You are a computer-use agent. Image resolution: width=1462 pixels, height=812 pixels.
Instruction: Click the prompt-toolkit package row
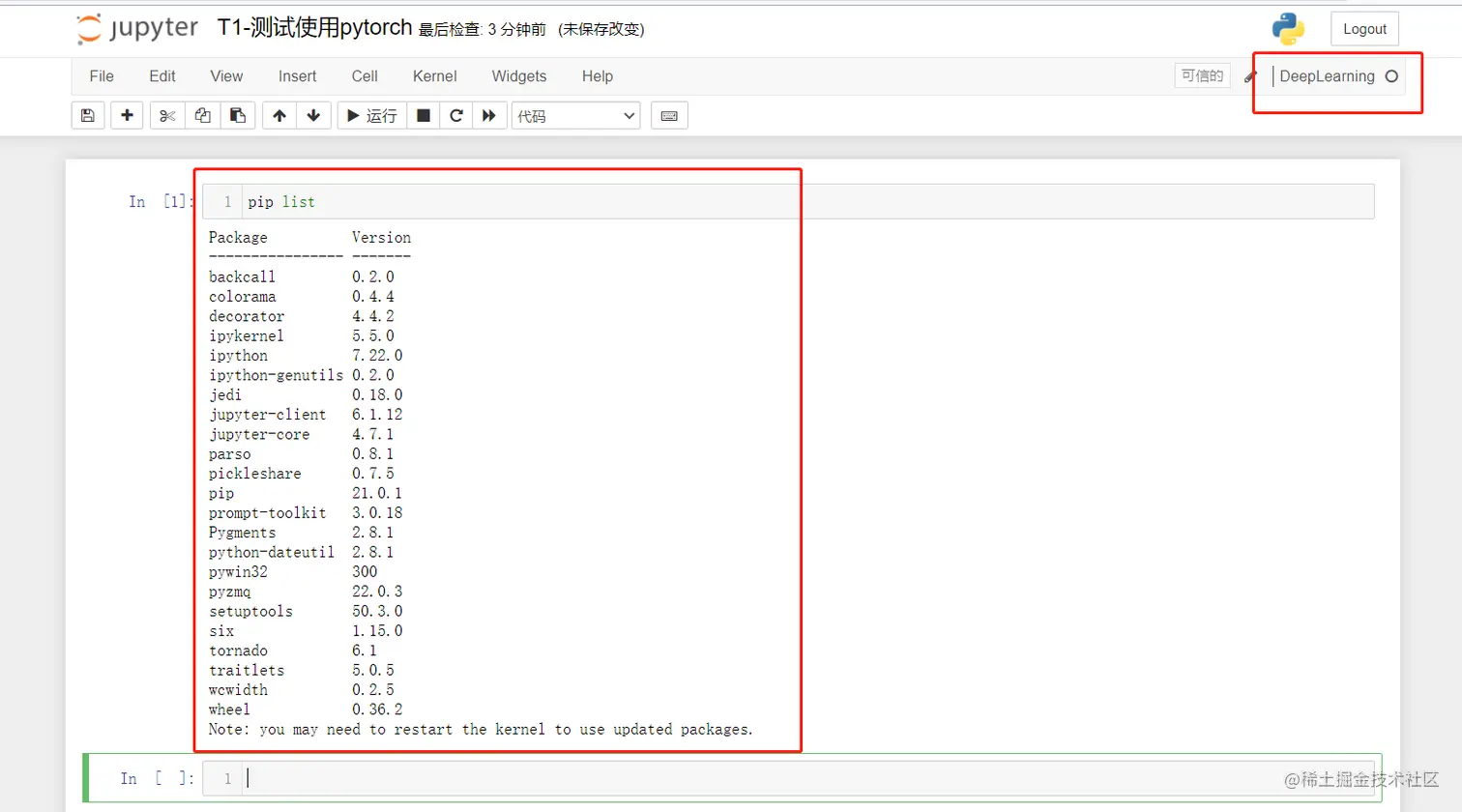click(x=306, y=513)
